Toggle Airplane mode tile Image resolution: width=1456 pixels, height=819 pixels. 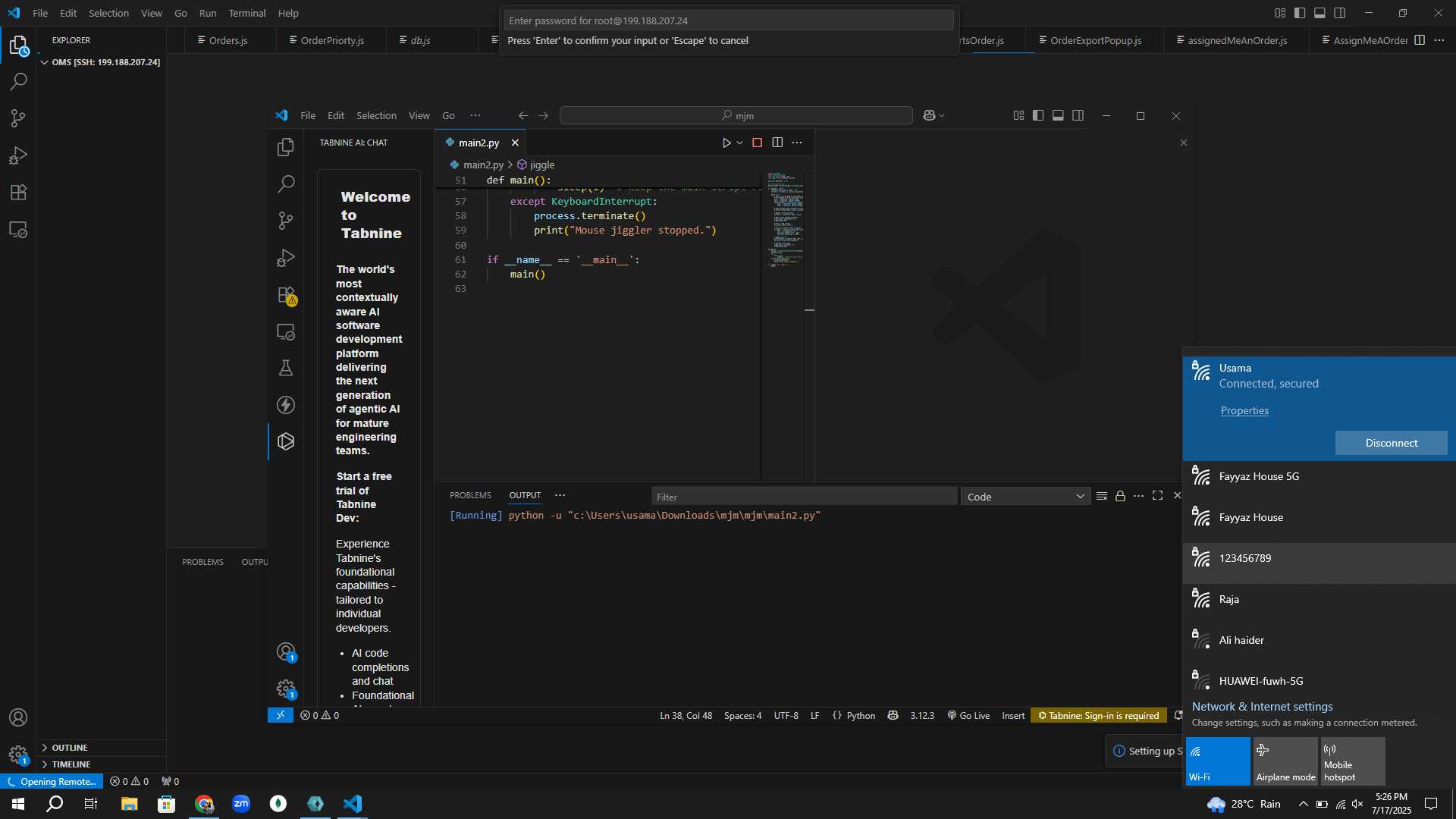point(1285,761)
